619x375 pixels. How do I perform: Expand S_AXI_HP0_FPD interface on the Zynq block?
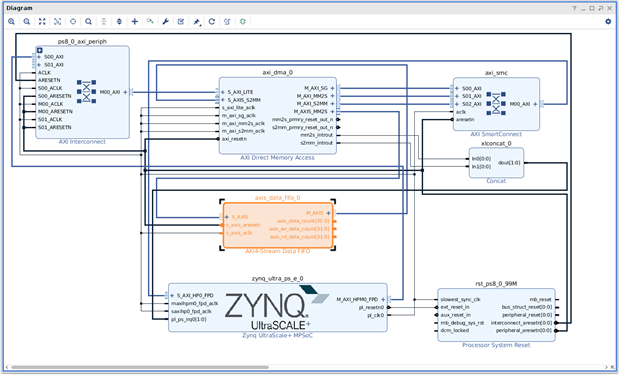tap(172, 295)
